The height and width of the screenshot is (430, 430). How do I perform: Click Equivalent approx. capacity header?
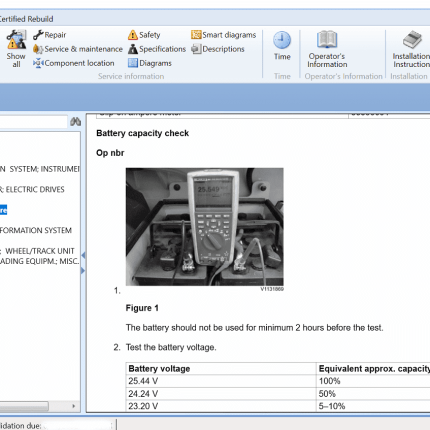374,369
